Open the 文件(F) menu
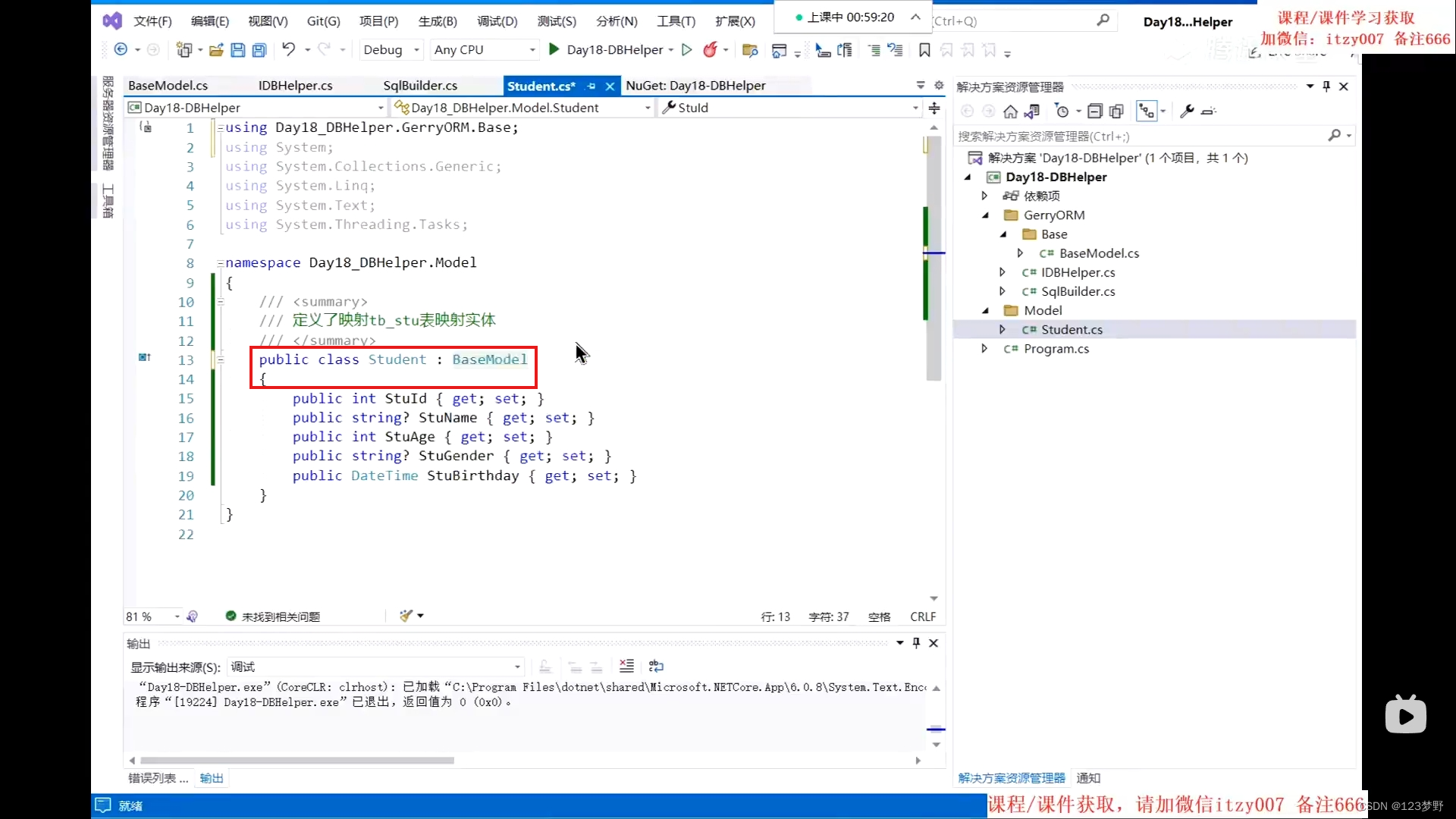The height and width of the screenshot is (819, 1456). point(152,21)
